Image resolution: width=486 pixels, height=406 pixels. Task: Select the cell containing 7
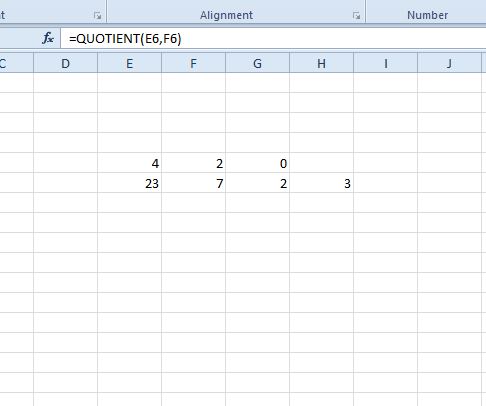194,183
